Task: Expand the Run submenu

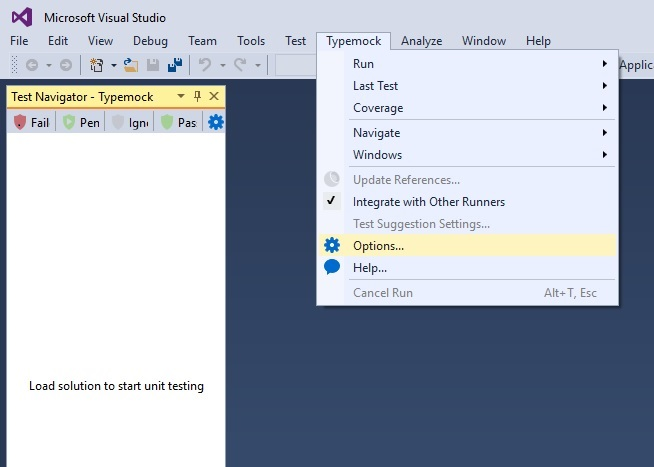Action: (x=364, y=63)
